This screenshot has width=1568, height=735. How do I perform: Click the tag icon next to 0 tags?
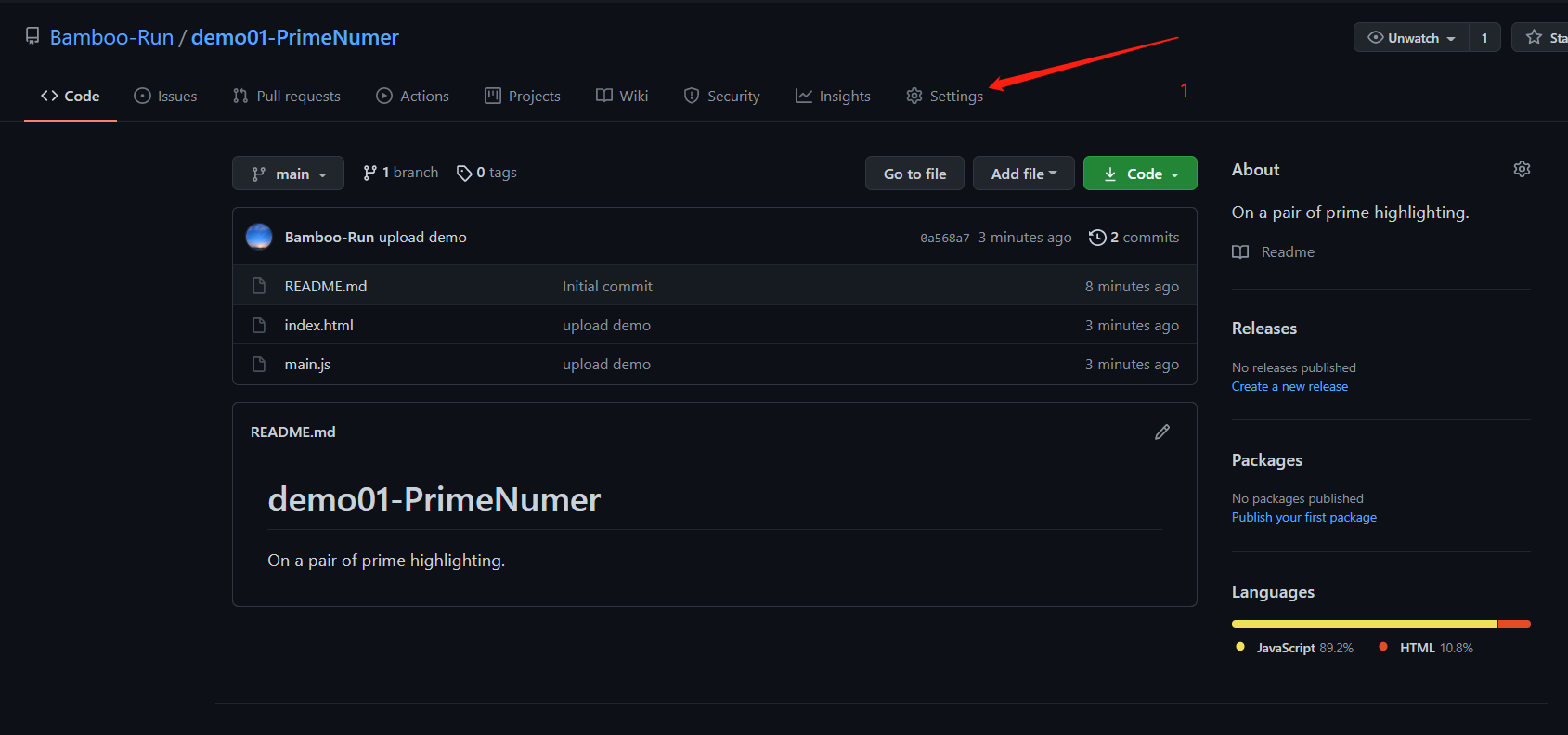[x=464, y=174]
